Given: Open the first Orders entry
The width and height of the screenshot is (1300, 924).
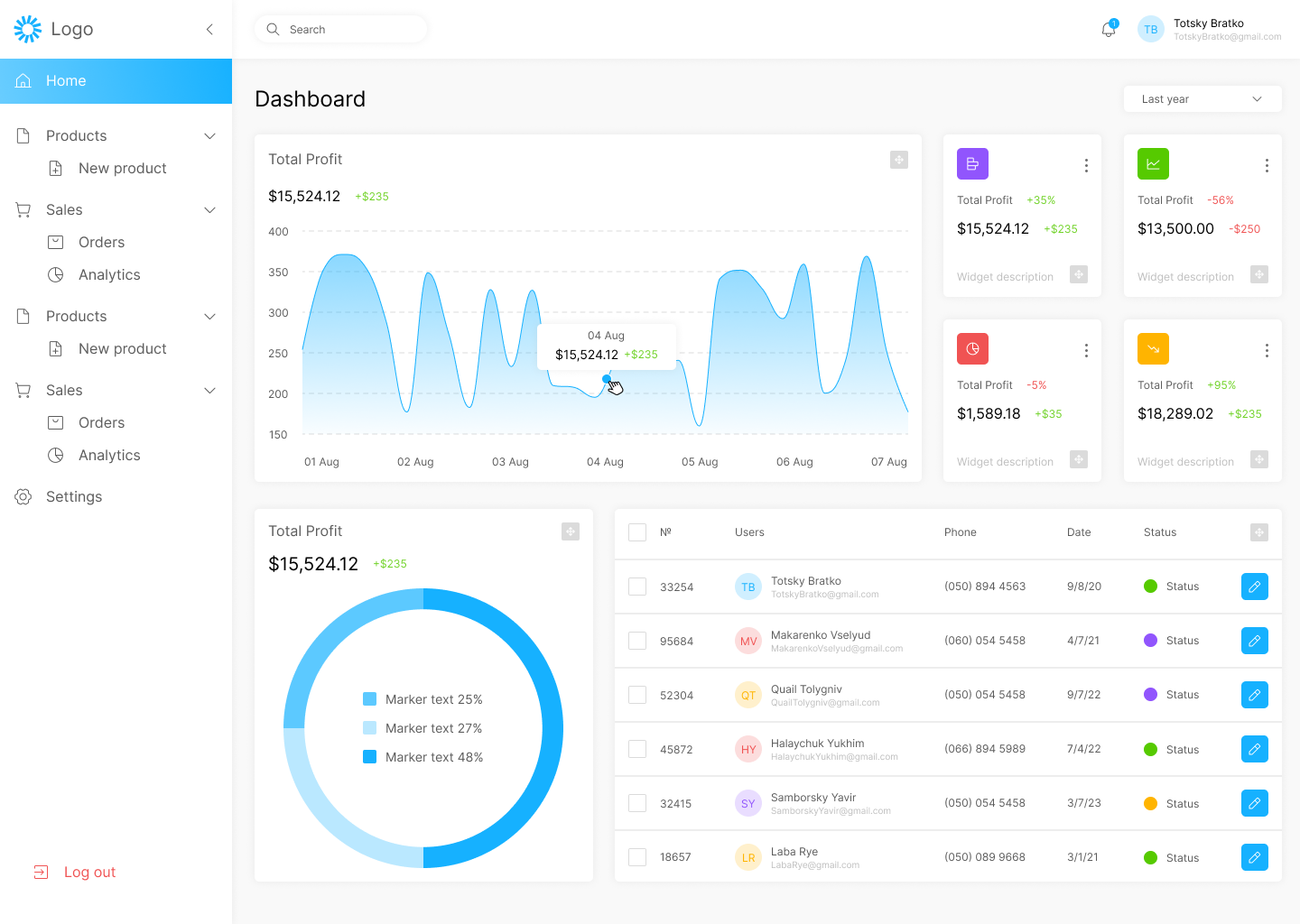Looking at the screenshot, I should (x=86, y=243).
